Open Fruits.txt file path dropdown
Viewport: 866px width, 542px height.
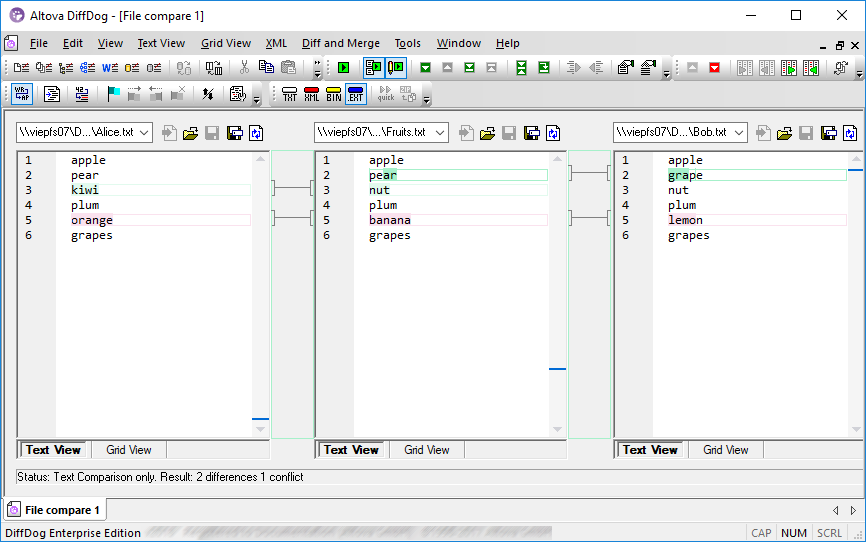440,133
